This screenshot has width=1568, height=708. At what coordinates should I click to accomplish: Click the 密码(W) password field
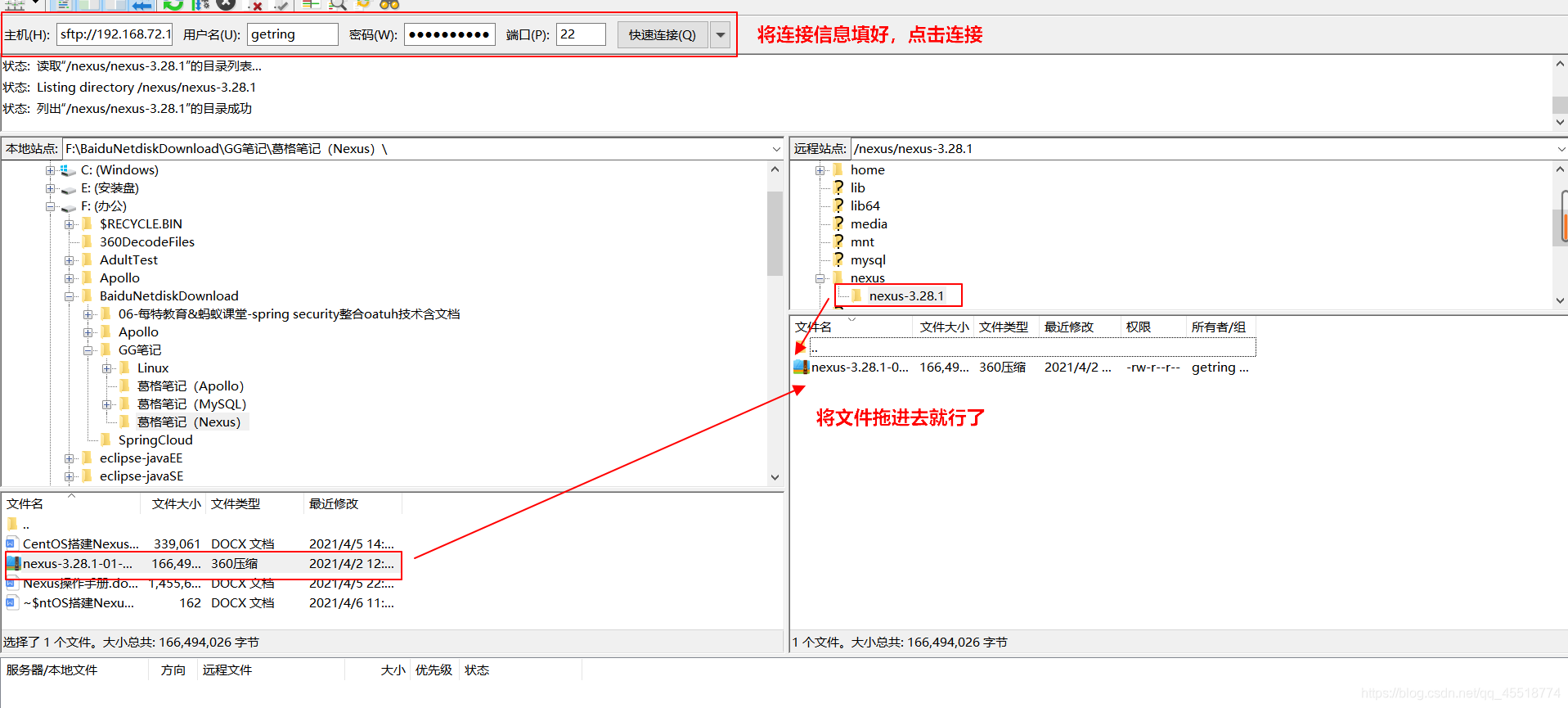pos(450,34)
